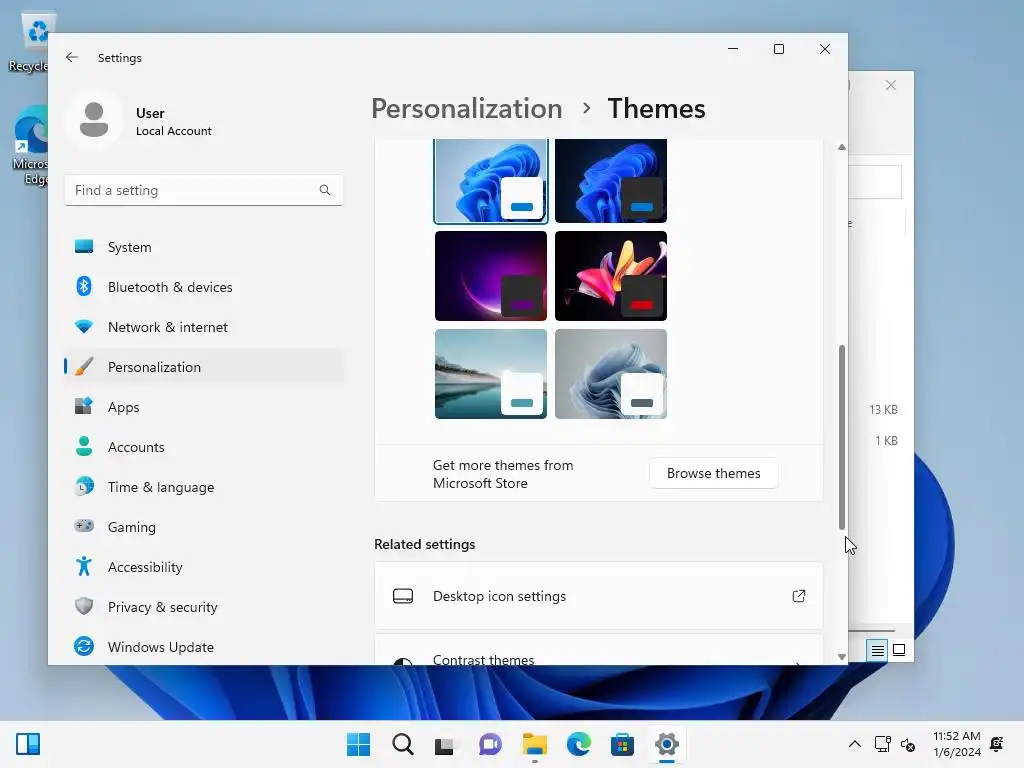Select the gray Flow theme

611,374
